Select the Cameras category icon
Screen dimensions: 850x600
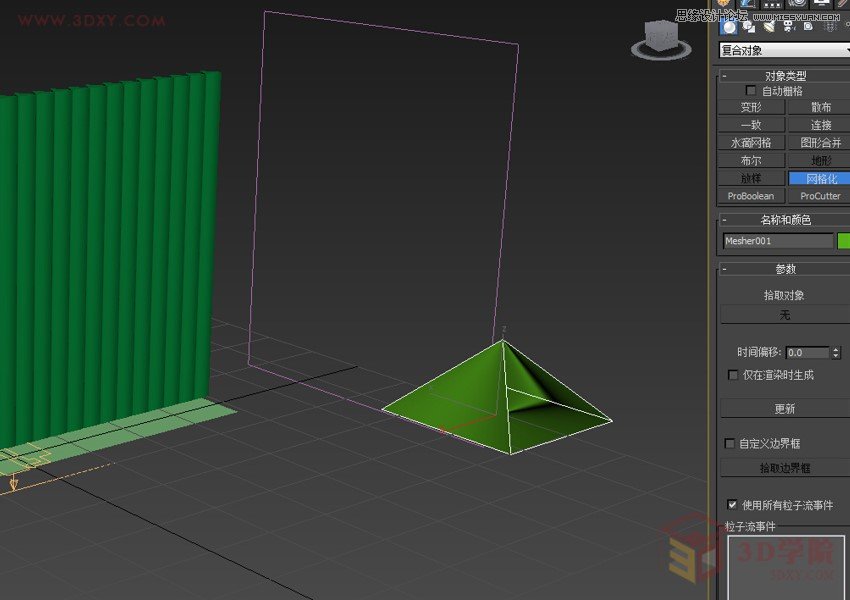[x=789, y=27]
